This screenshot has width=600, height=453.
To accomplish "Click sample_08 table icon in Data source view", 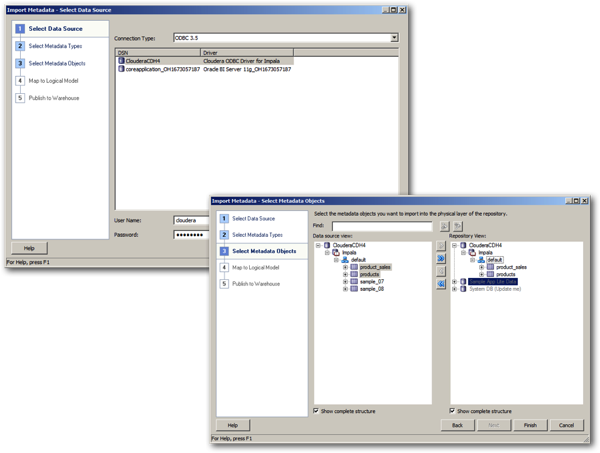I will point(354,289).
